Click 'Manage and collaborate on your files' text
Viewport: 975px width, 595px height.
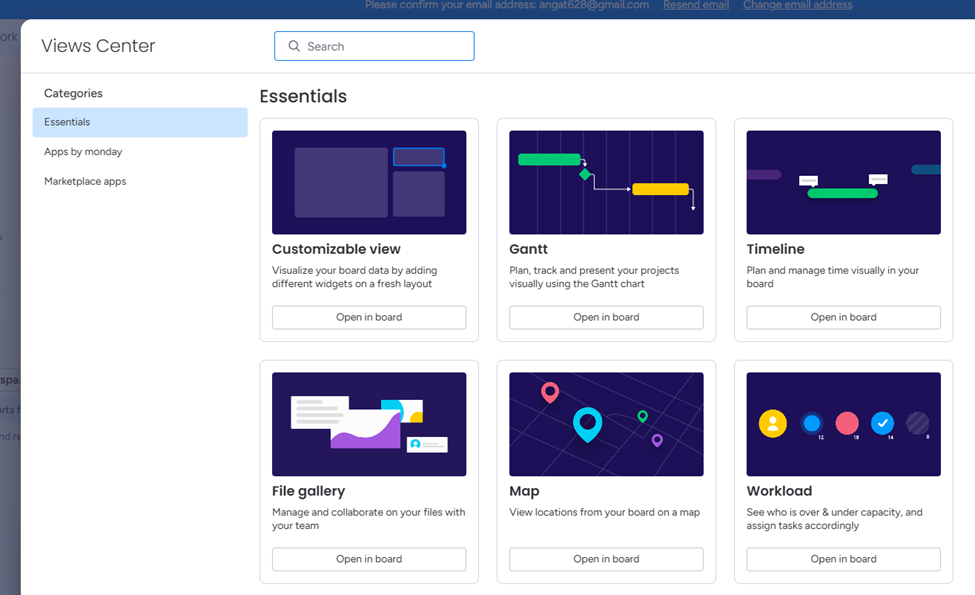[369, 519]
